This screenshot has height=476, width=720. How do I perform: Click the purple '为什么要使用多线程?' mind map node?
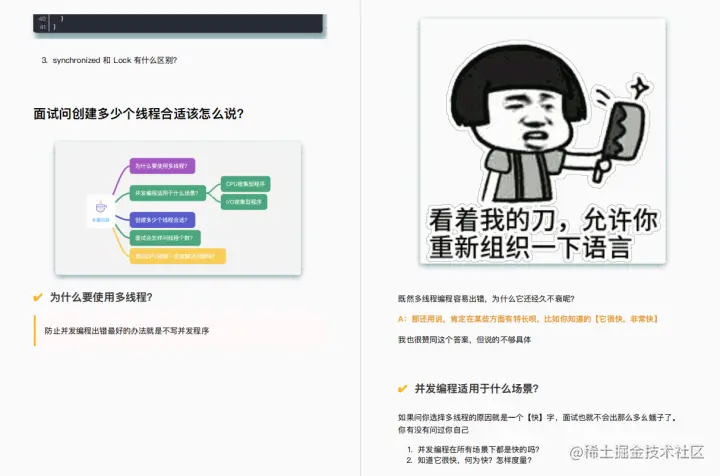(162, 166)
